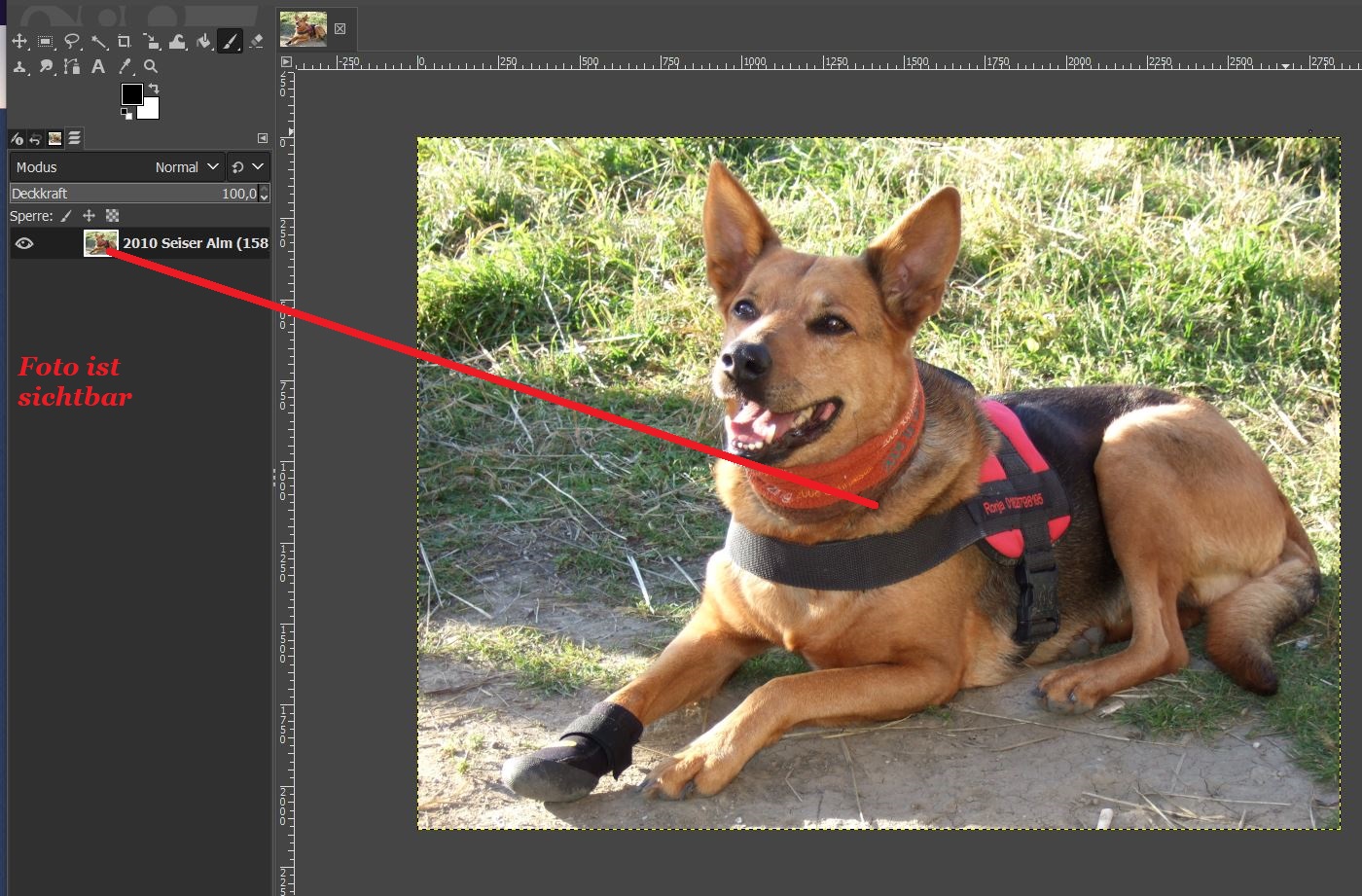Select the Rectangle Select tool

[46, 41]
